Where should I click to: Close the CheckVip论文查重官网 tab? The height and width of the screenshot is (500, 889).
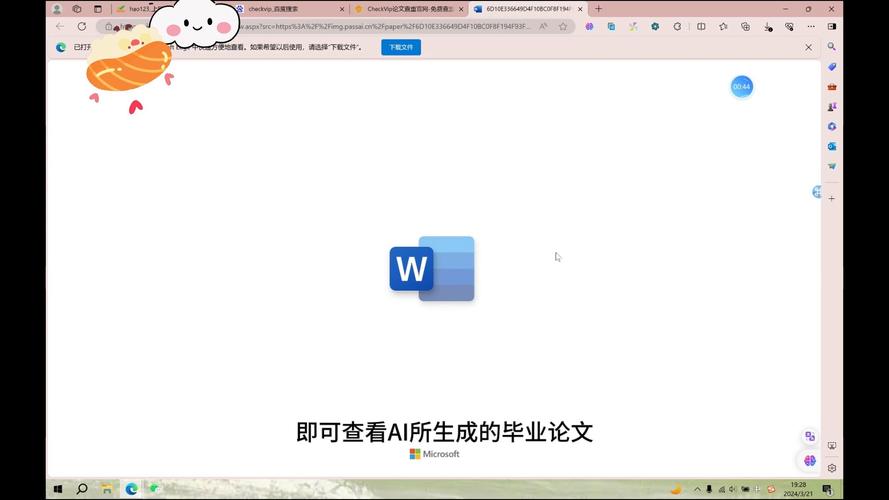click(461, 9)
